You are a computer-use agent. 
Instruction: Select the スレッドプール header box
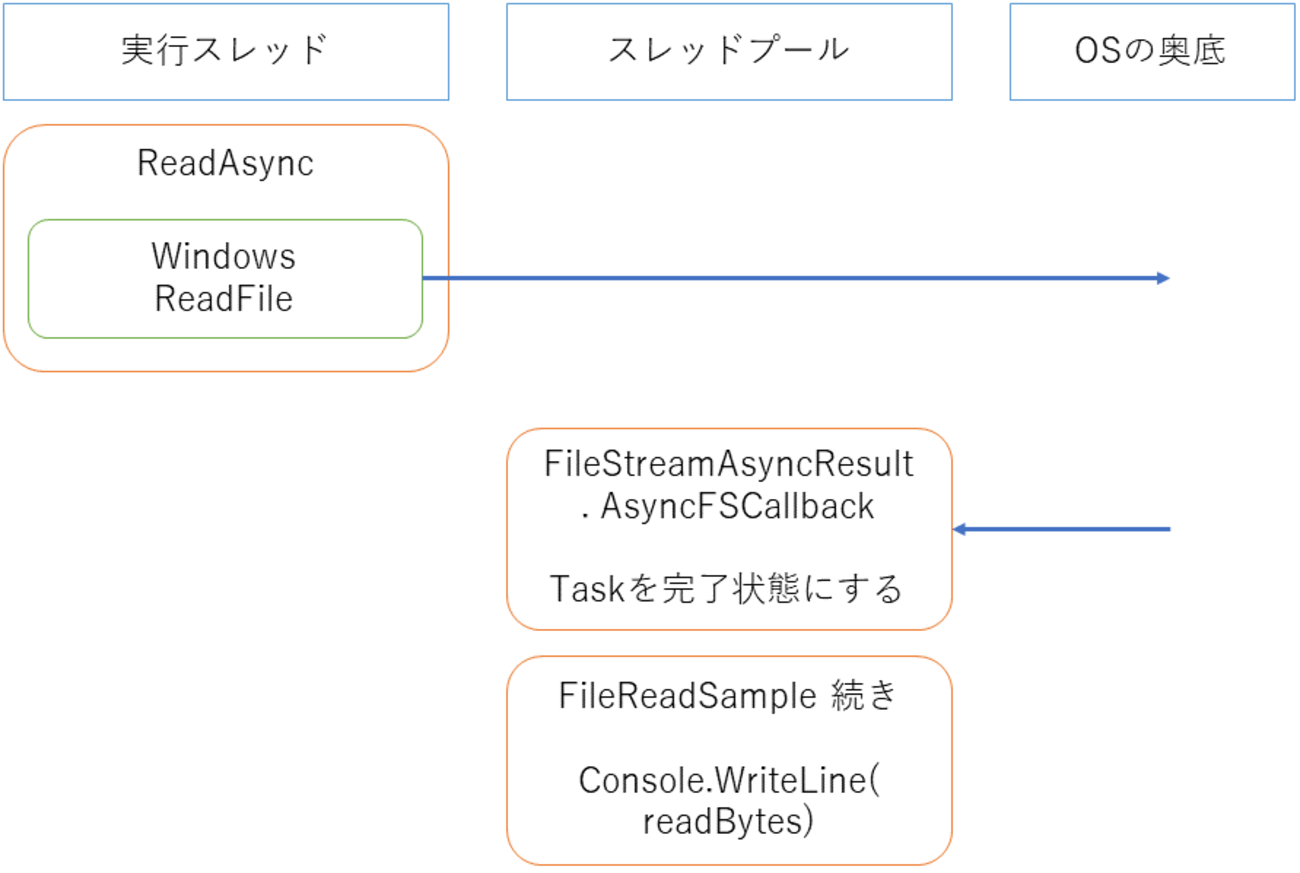click(728, 51)
